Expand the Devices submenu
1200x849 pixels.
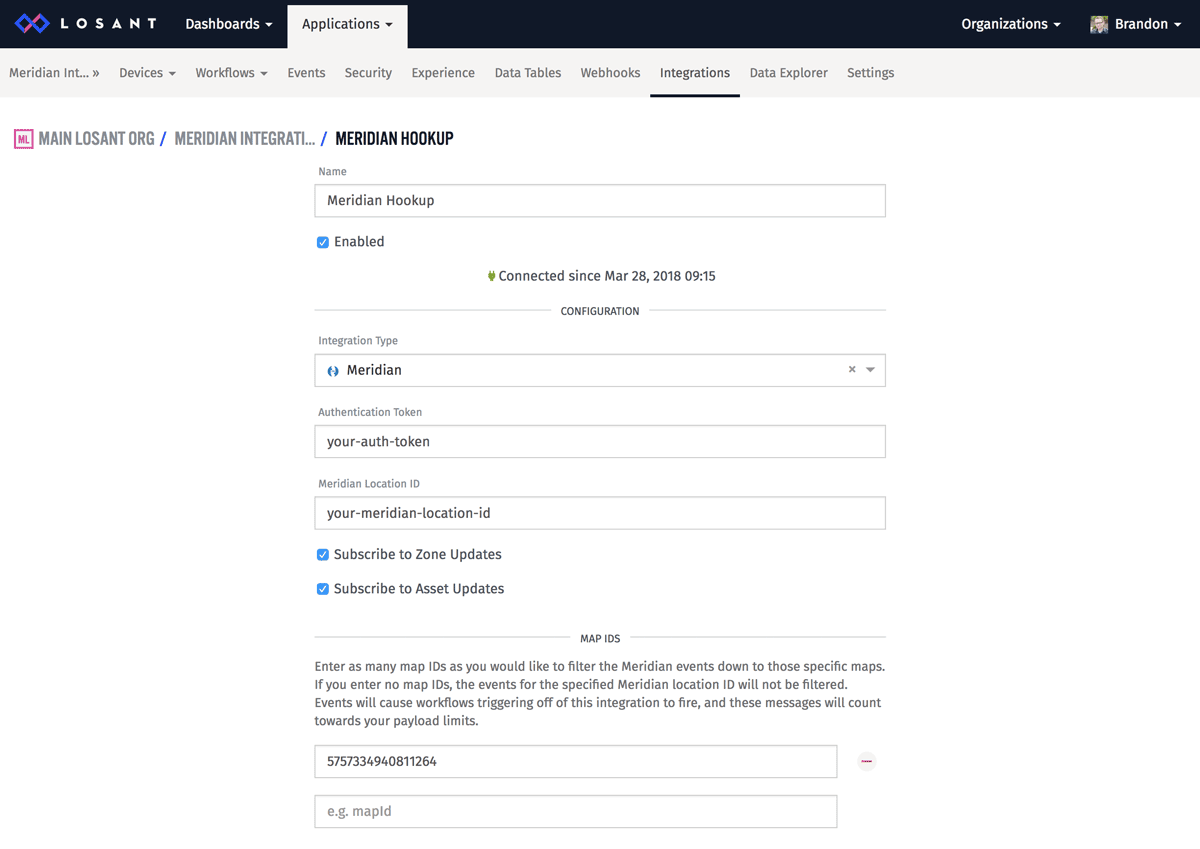[x=147, y=73]
